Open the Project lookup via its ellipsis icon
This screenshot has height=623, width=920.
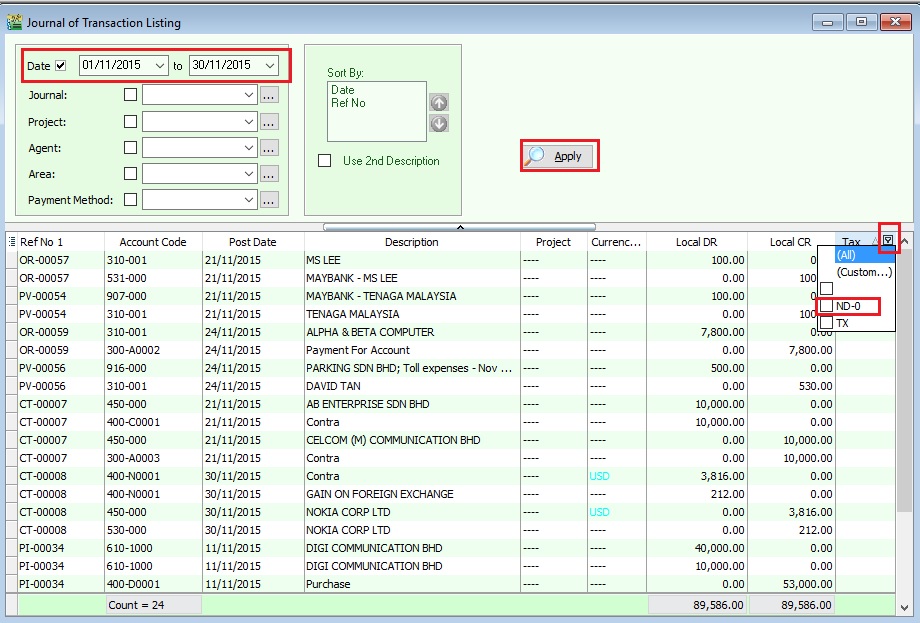coord(267,120)
